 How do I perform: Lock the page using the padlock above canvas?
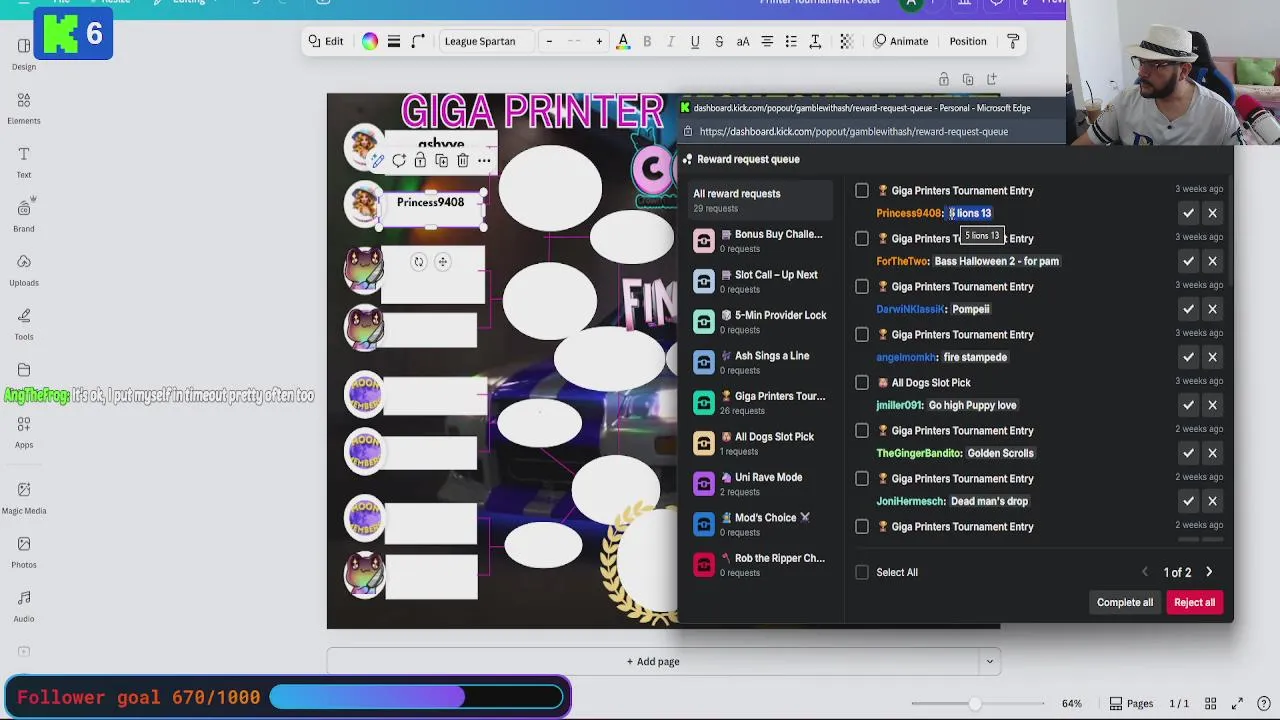click(943, 79)
